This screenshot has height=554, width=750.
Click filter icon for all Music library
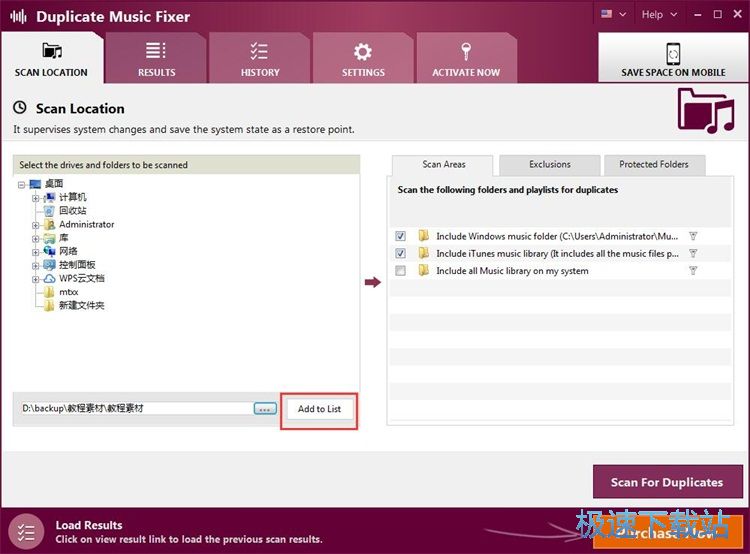(693, 271)
